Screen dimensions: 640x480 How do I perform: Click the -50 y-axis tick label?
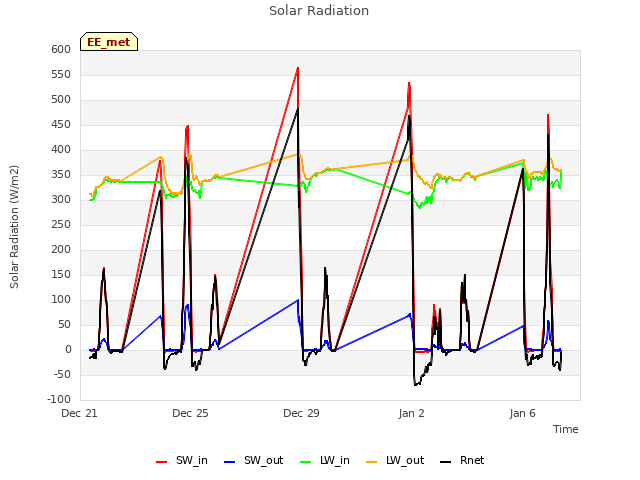[62, 375]
